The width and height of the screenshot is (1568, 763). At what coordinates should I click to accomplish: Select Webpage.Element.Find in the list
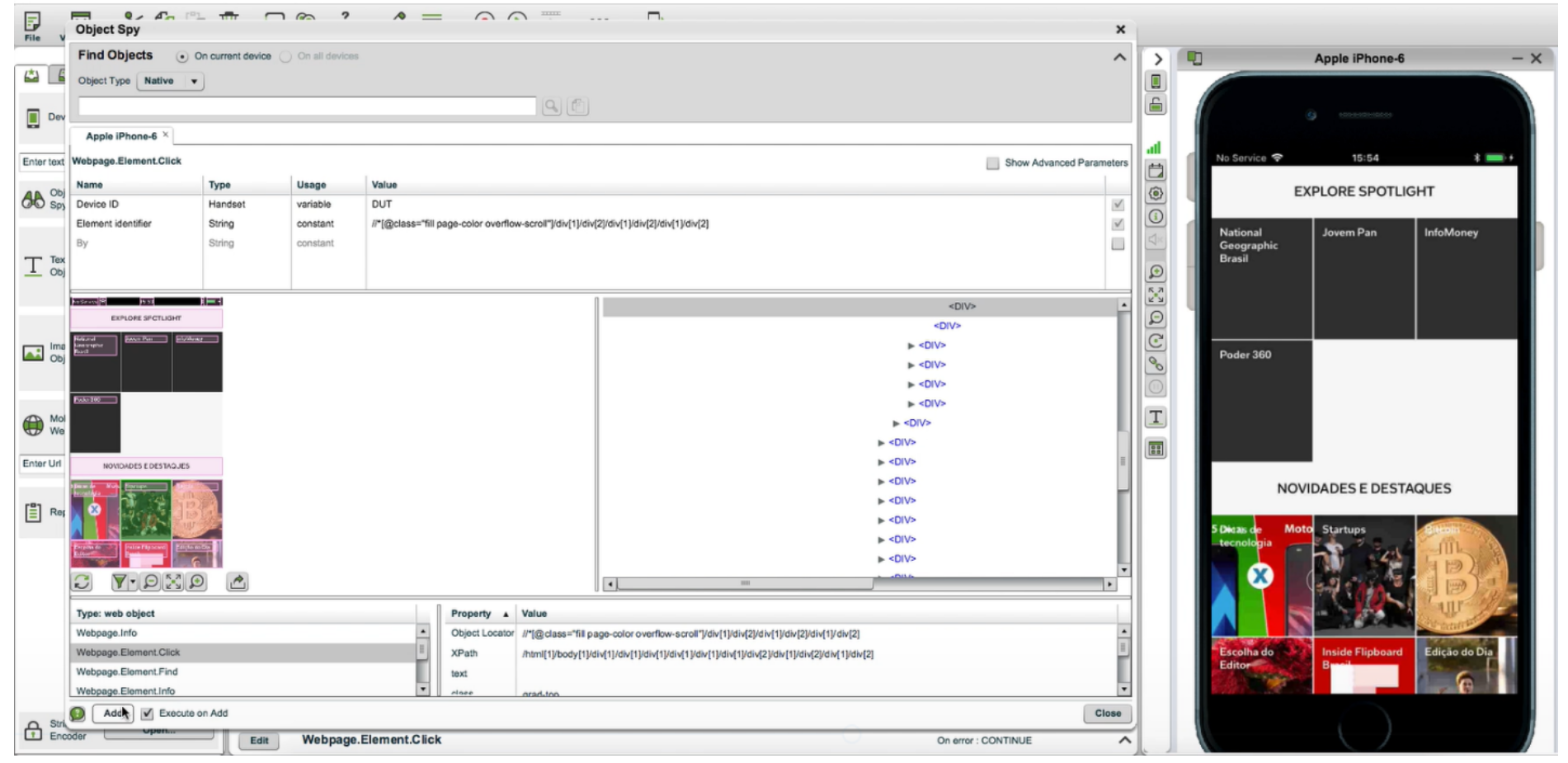coord(127,671)
